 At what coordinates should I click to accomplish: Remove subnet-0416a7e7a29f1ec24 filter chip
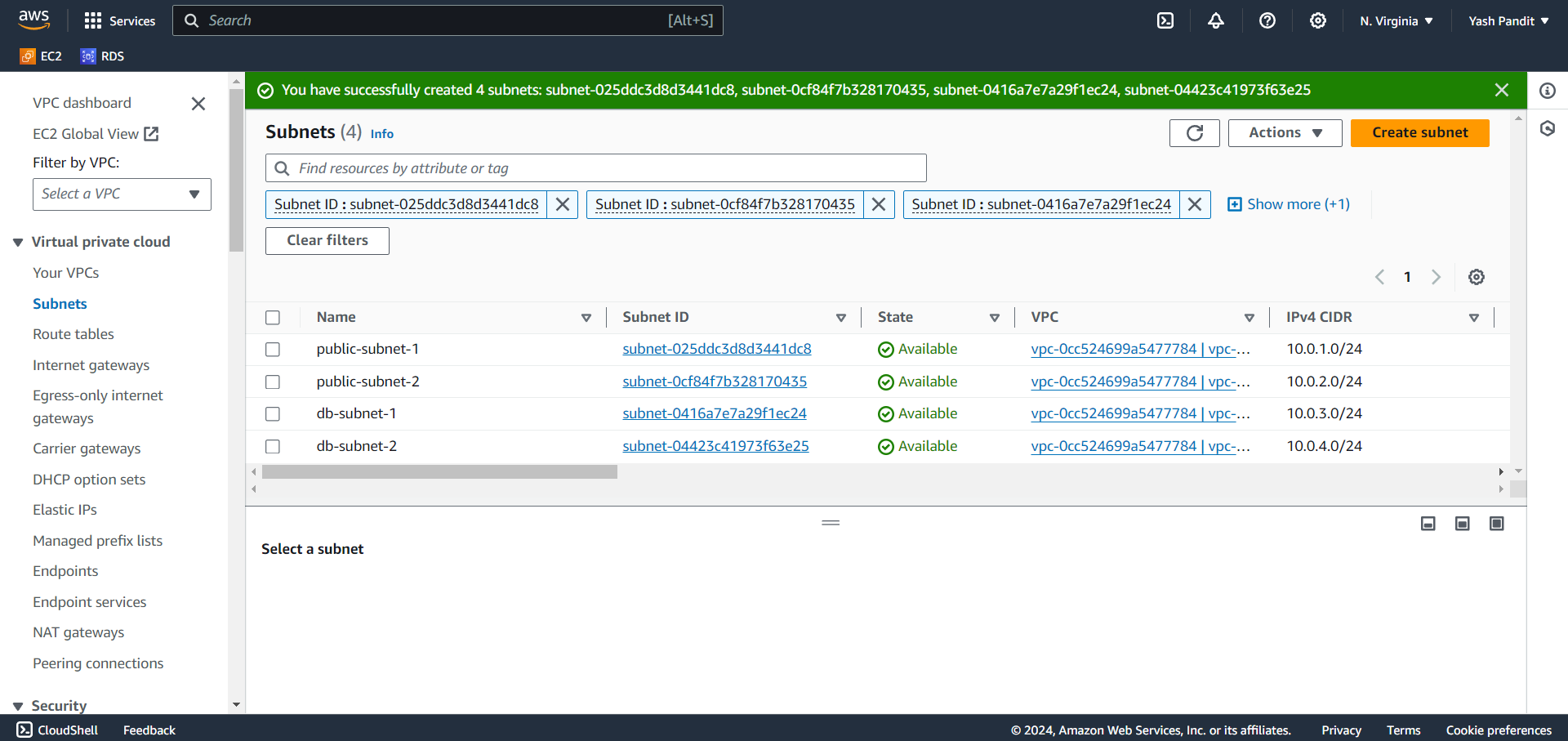point(1195,204)
